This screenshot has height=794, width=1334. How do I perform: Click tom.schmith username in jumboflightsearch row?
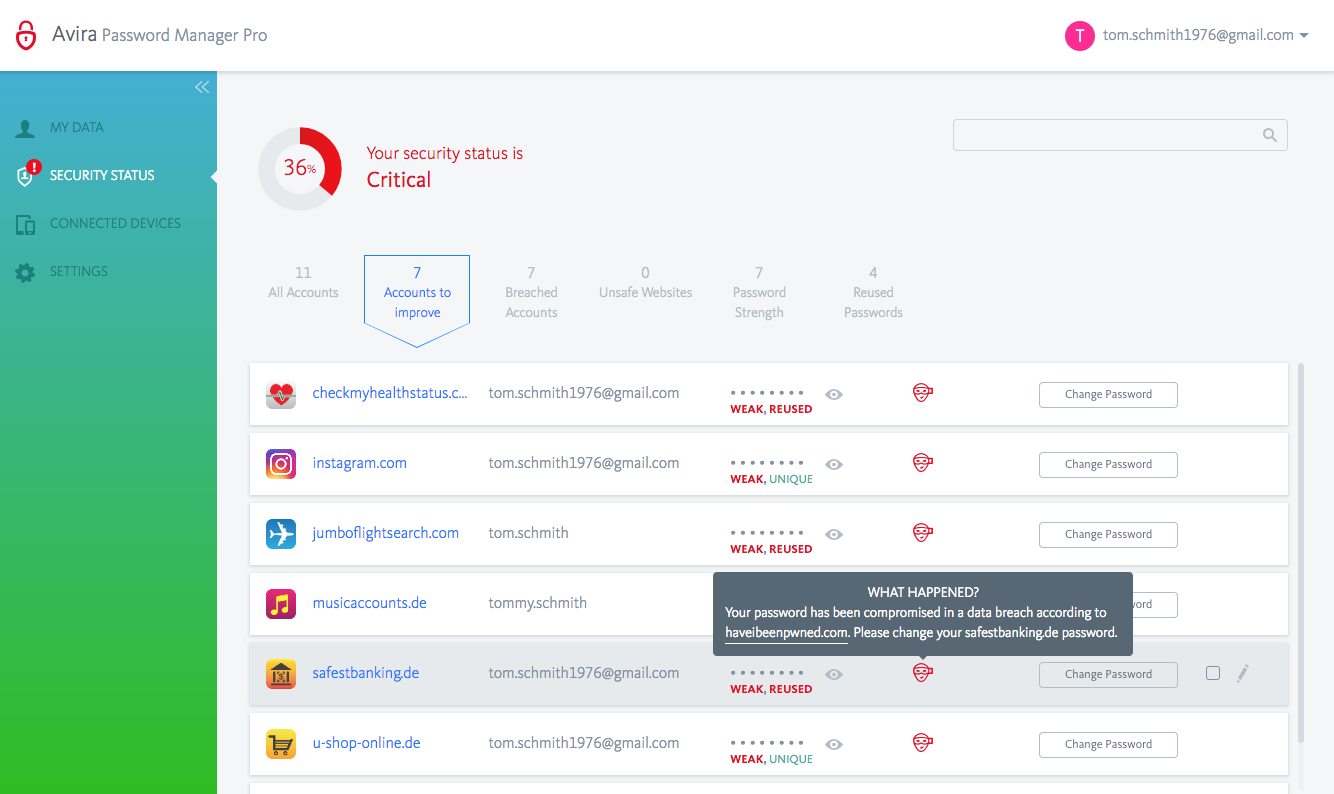pos(528,533)
